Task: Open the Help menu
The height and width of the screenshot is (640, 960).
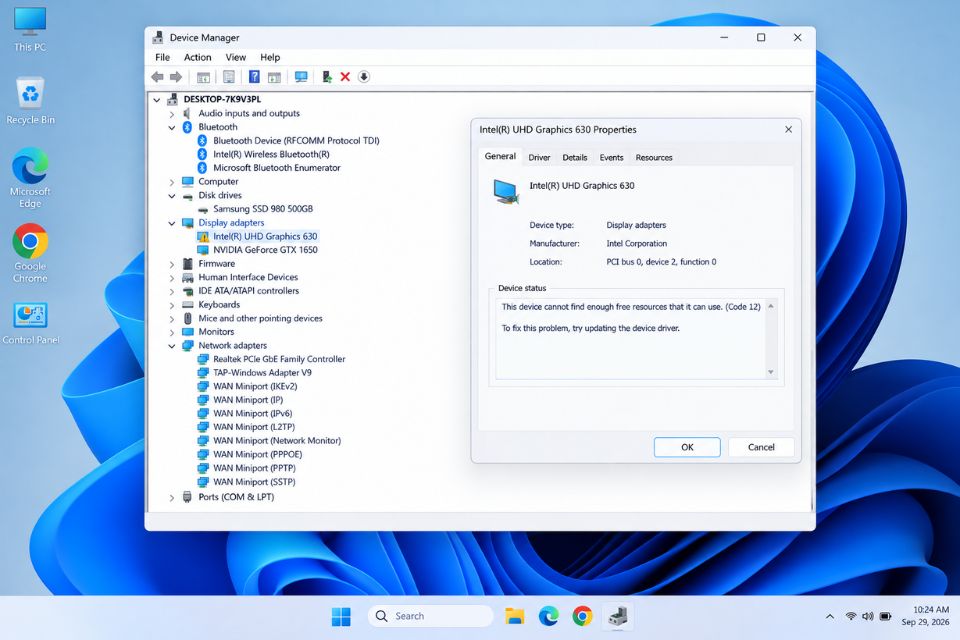Action: pos(270,57)
